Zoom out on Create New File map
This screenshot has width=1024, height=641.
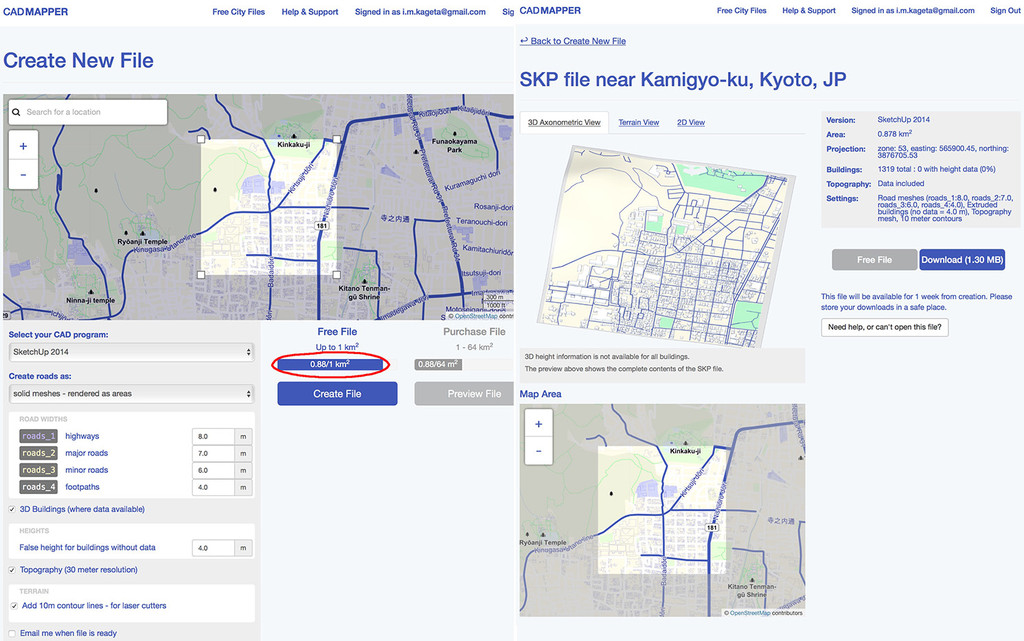tap(24, 175)
